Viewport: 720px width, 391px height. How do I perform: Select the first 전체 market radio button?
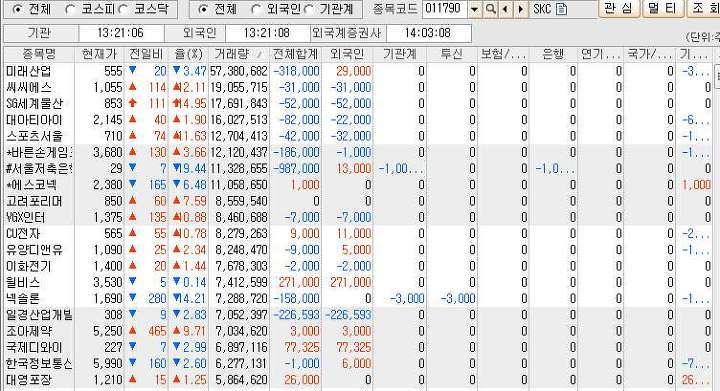click(x=17, y=9)
